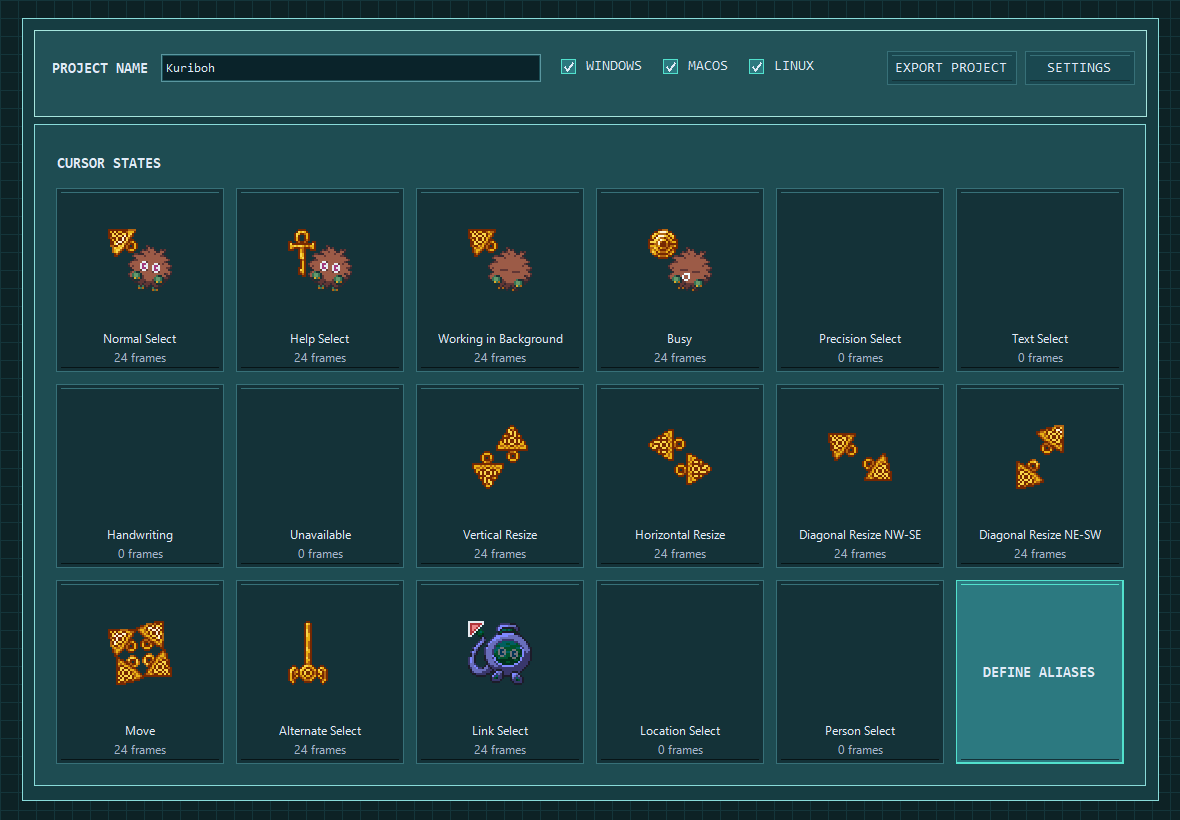
Task: Select the empty Handwriting cursor card
Action: pyautogui.click(x=140, y=475)
